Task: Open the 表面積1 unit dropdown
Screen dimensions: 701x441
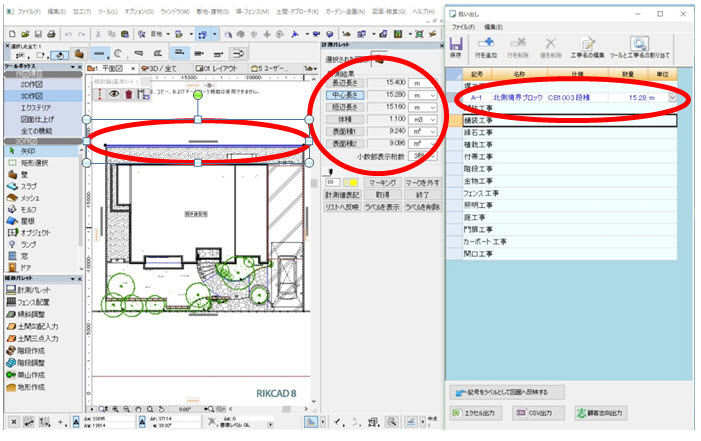Action: coord(432,131)
